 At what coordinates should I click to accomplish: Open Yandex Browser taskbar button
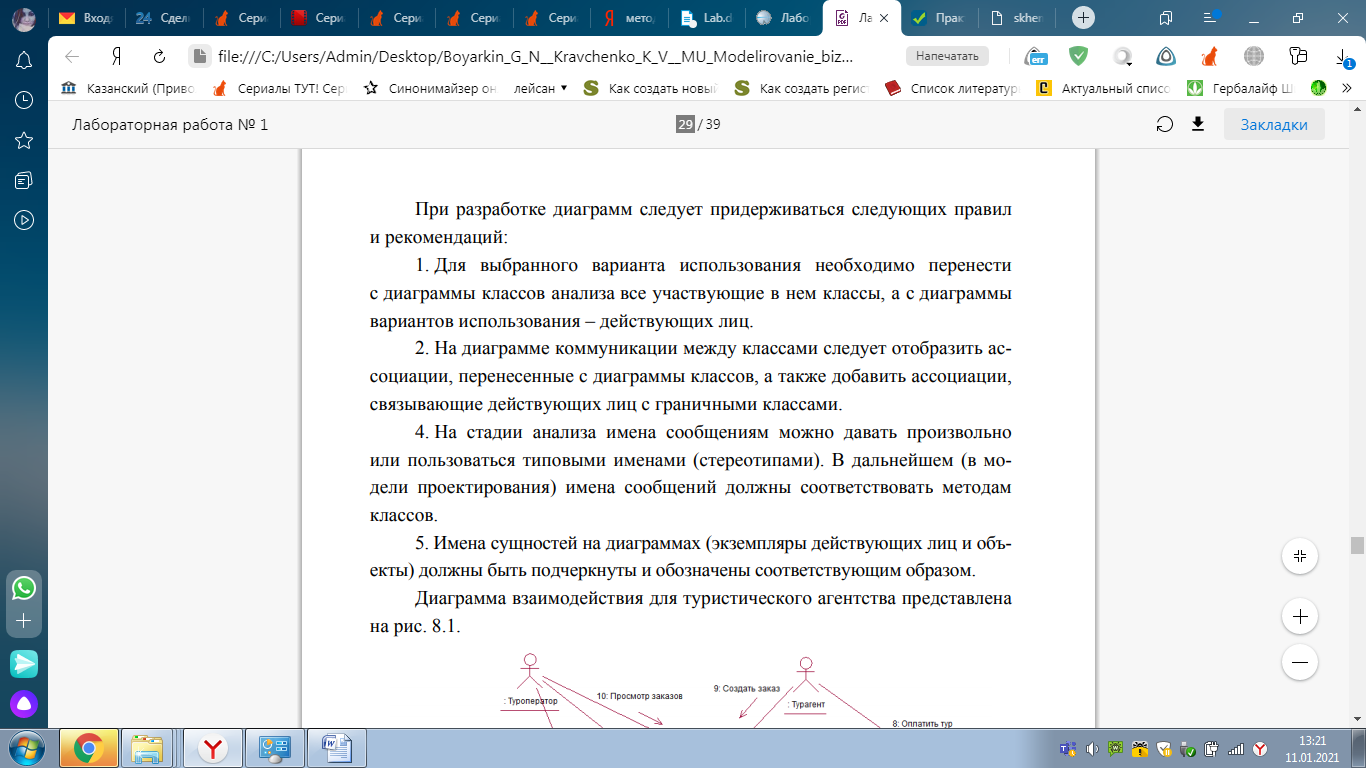tap(212, 748)
